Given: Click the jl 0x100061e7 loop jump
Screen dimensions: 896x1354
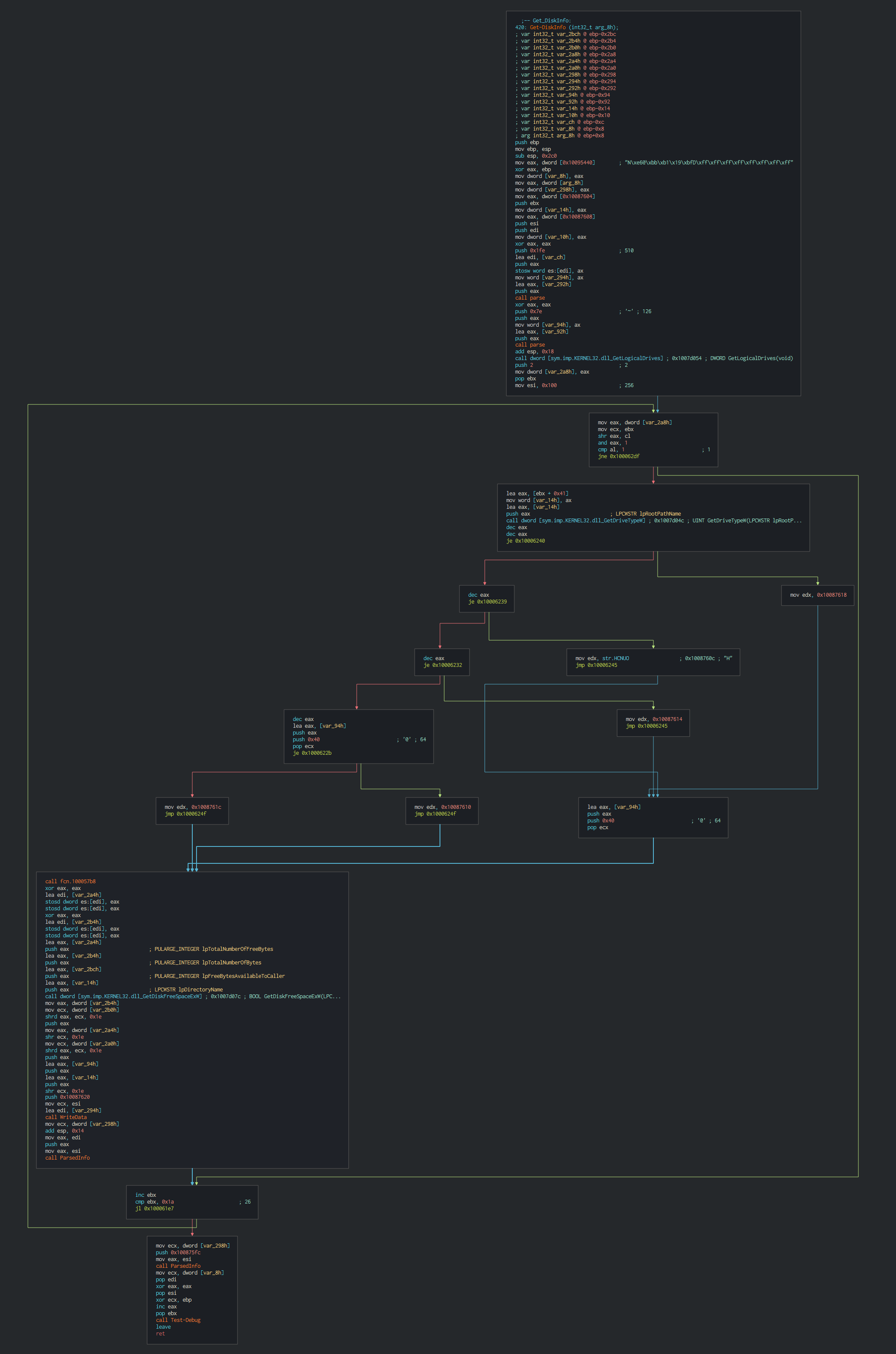Looking at the screenshot, I should 154,1209.
